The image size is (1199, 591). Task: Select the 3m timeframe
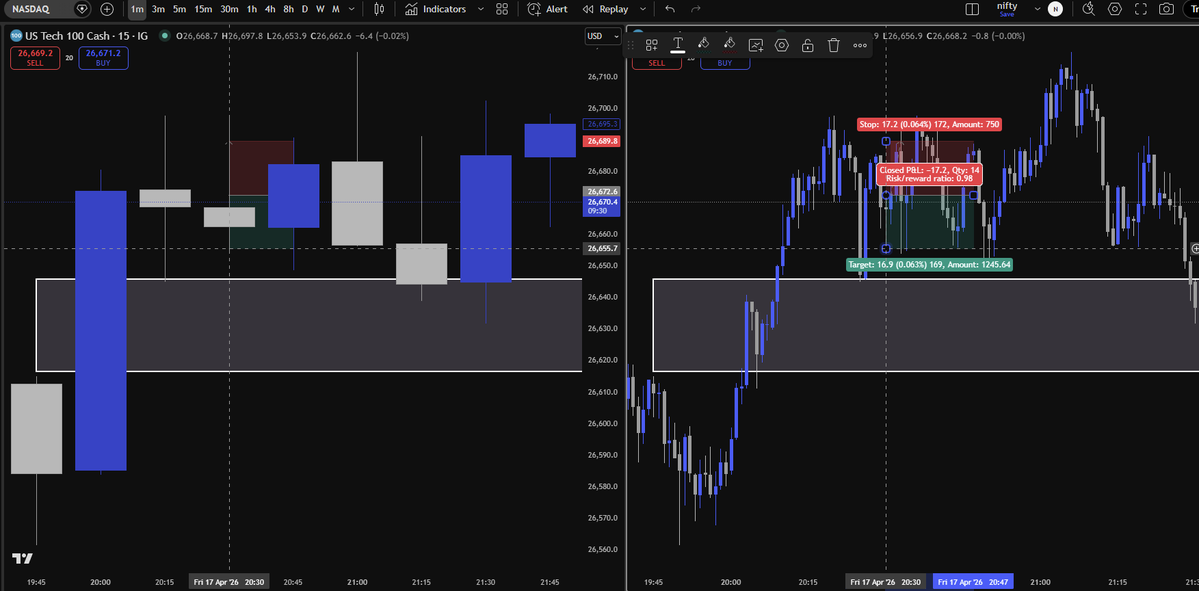coord(158,9)
